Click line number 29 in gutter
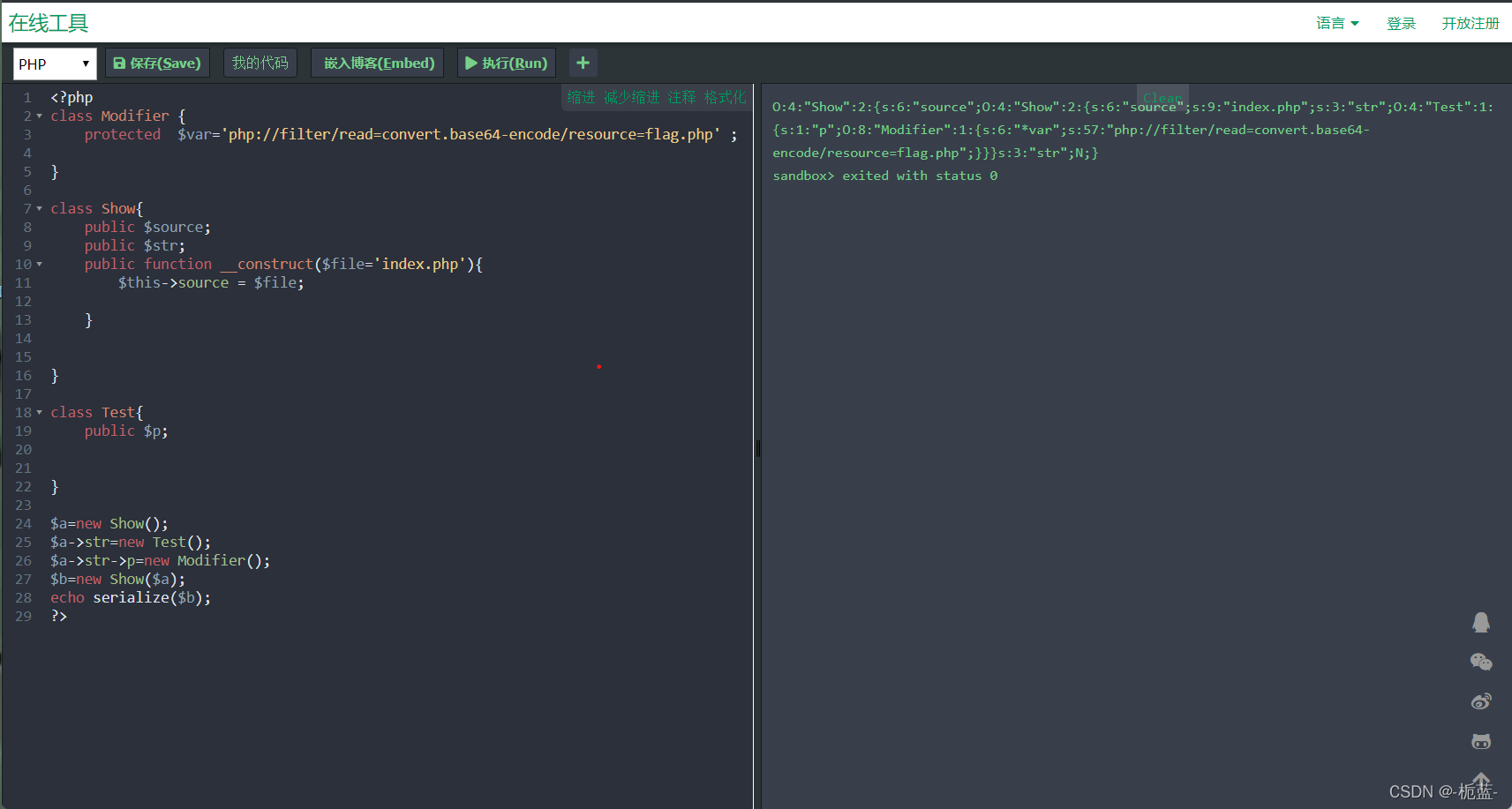 23,617
